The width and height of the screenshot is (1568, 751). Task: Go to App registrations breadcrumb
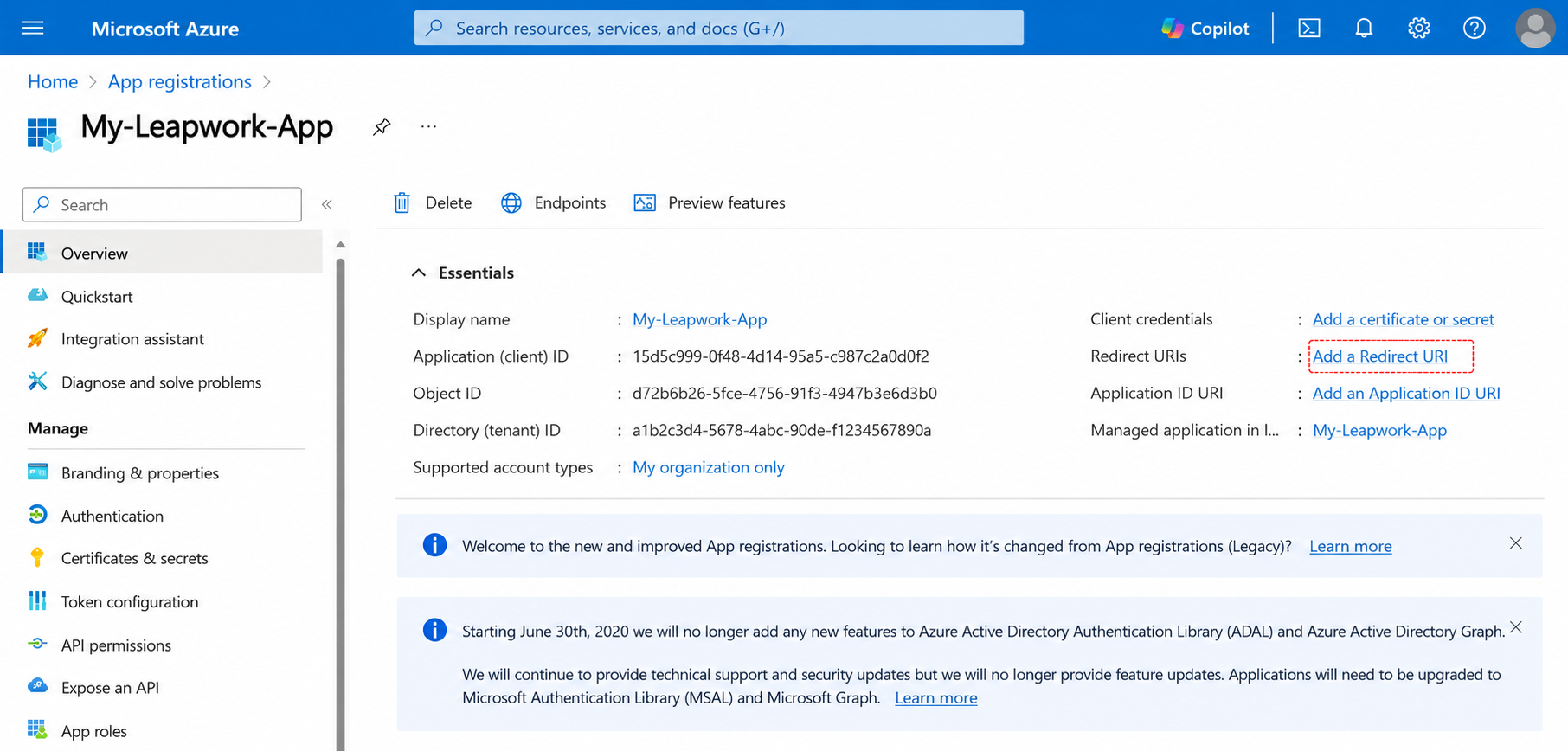pos(180,81)
